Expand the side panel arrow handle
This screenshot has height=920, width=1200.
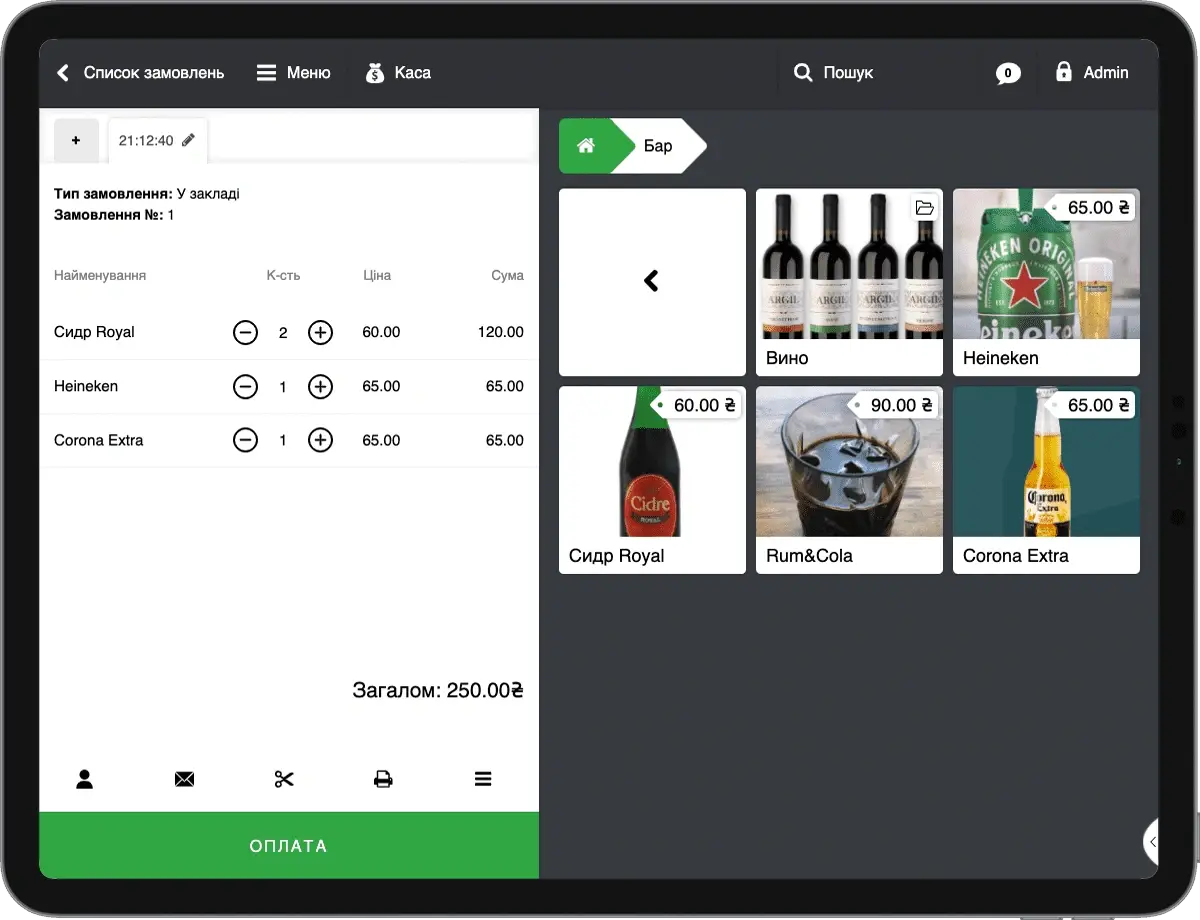click(1151, 842)
